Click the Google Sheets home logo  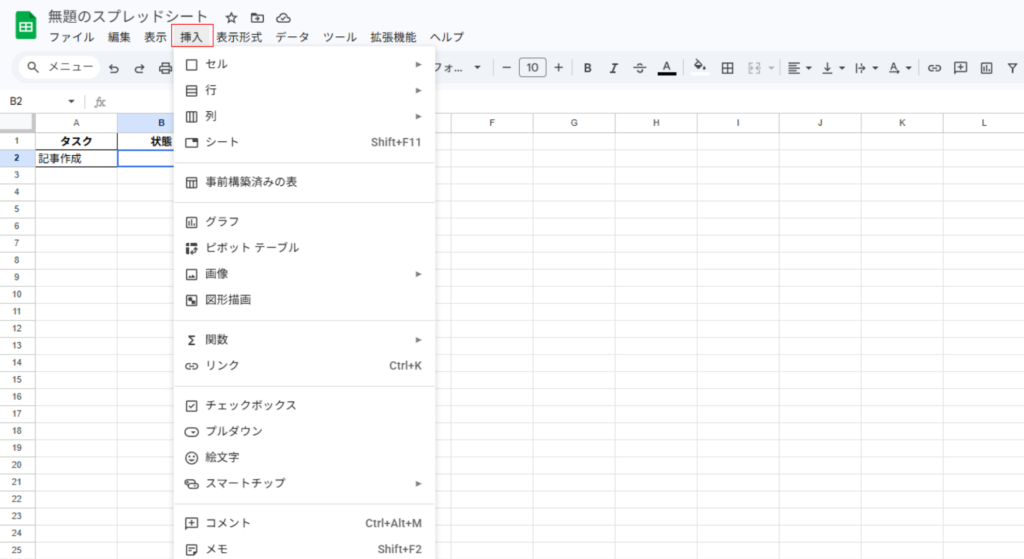pyautogui.click(x=25, y=26)
